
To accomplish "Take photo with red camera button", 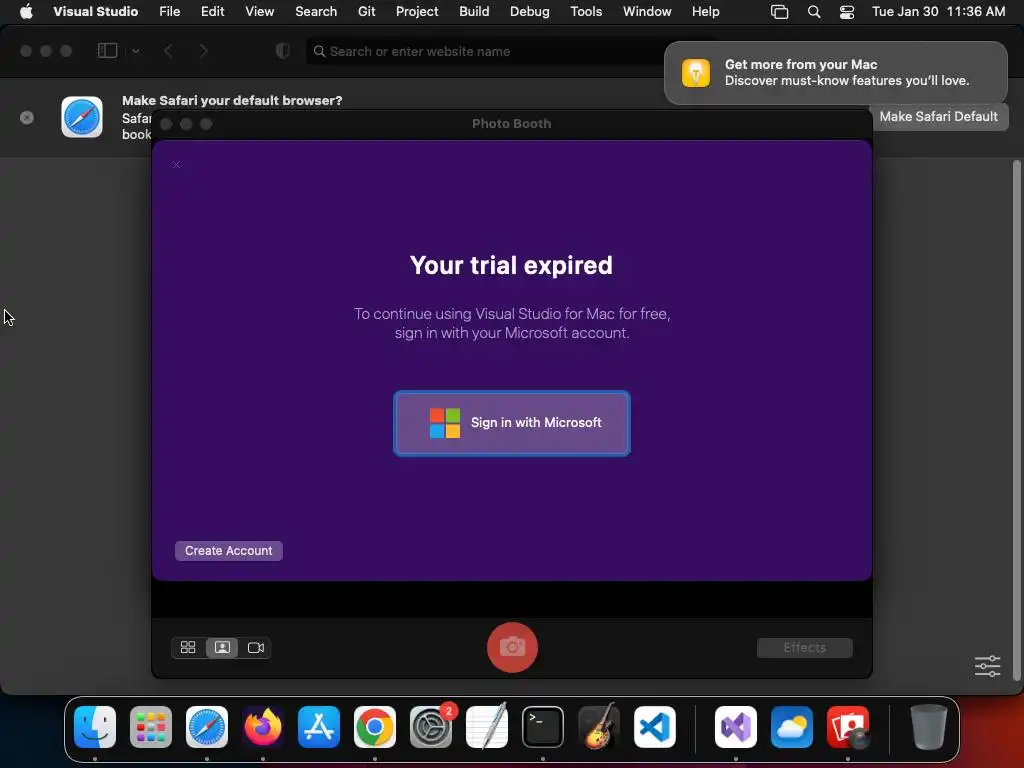I will (512, 647).
